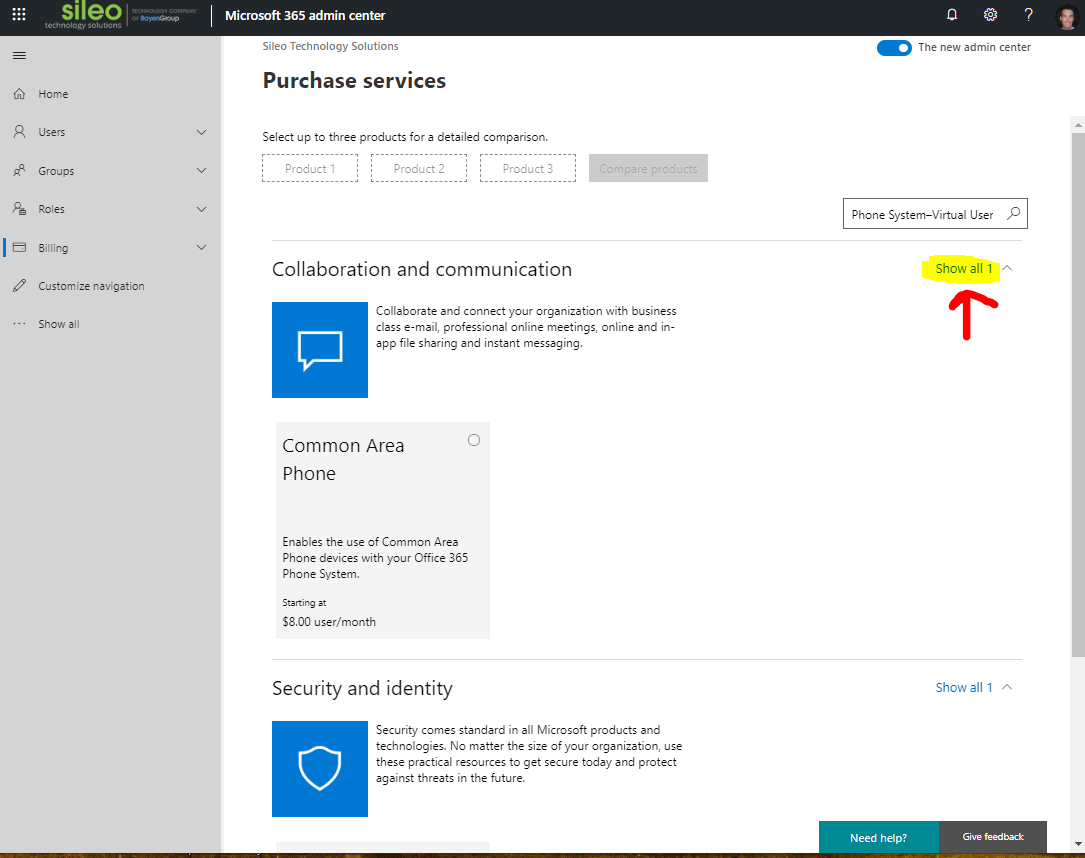Click the Groups people icon
The image size is (1085, 858).
19,170
